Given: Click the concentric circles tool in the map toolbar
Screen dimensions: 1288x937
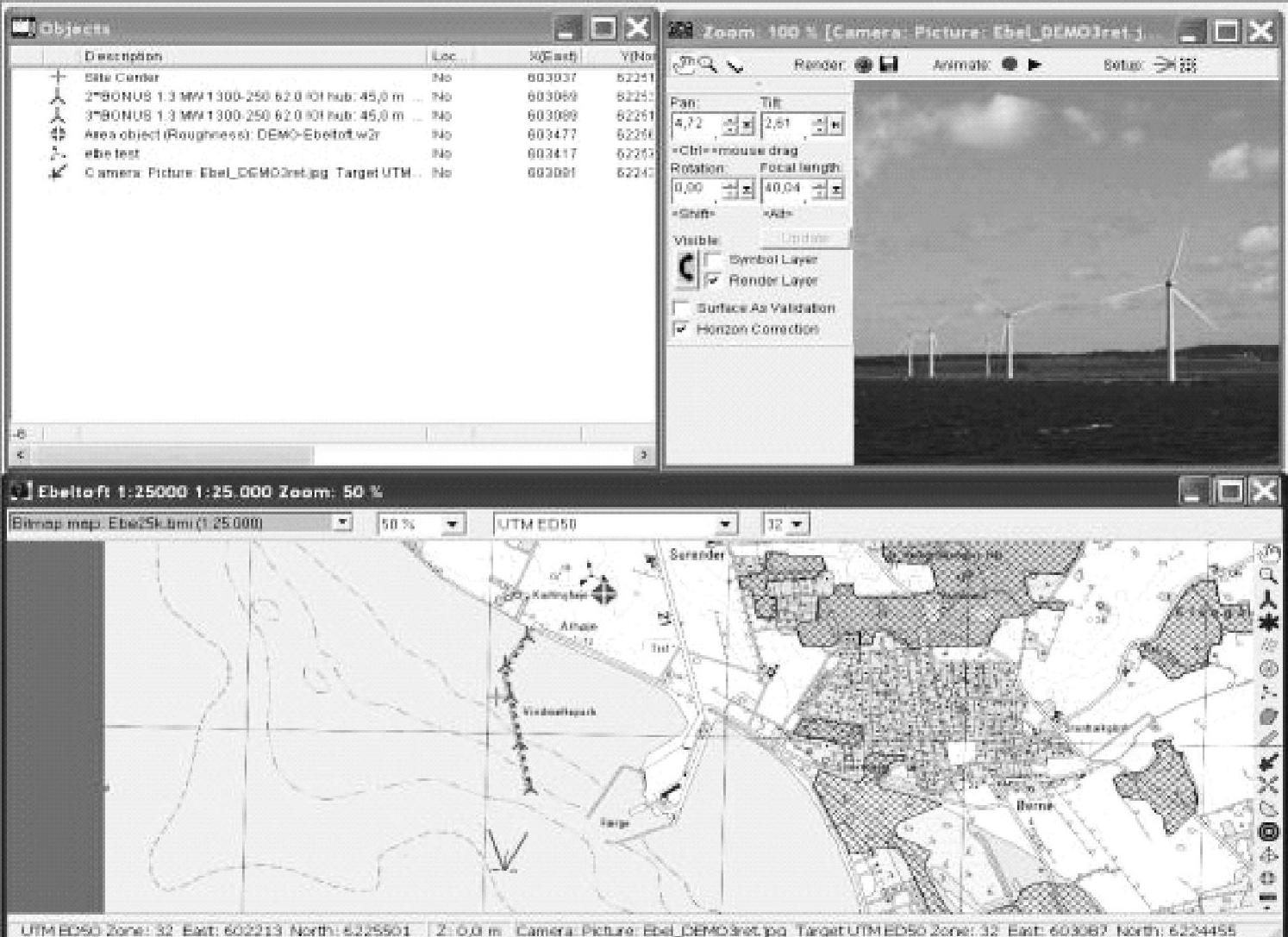Looking at the screenshot, I should pos(1268,832).
